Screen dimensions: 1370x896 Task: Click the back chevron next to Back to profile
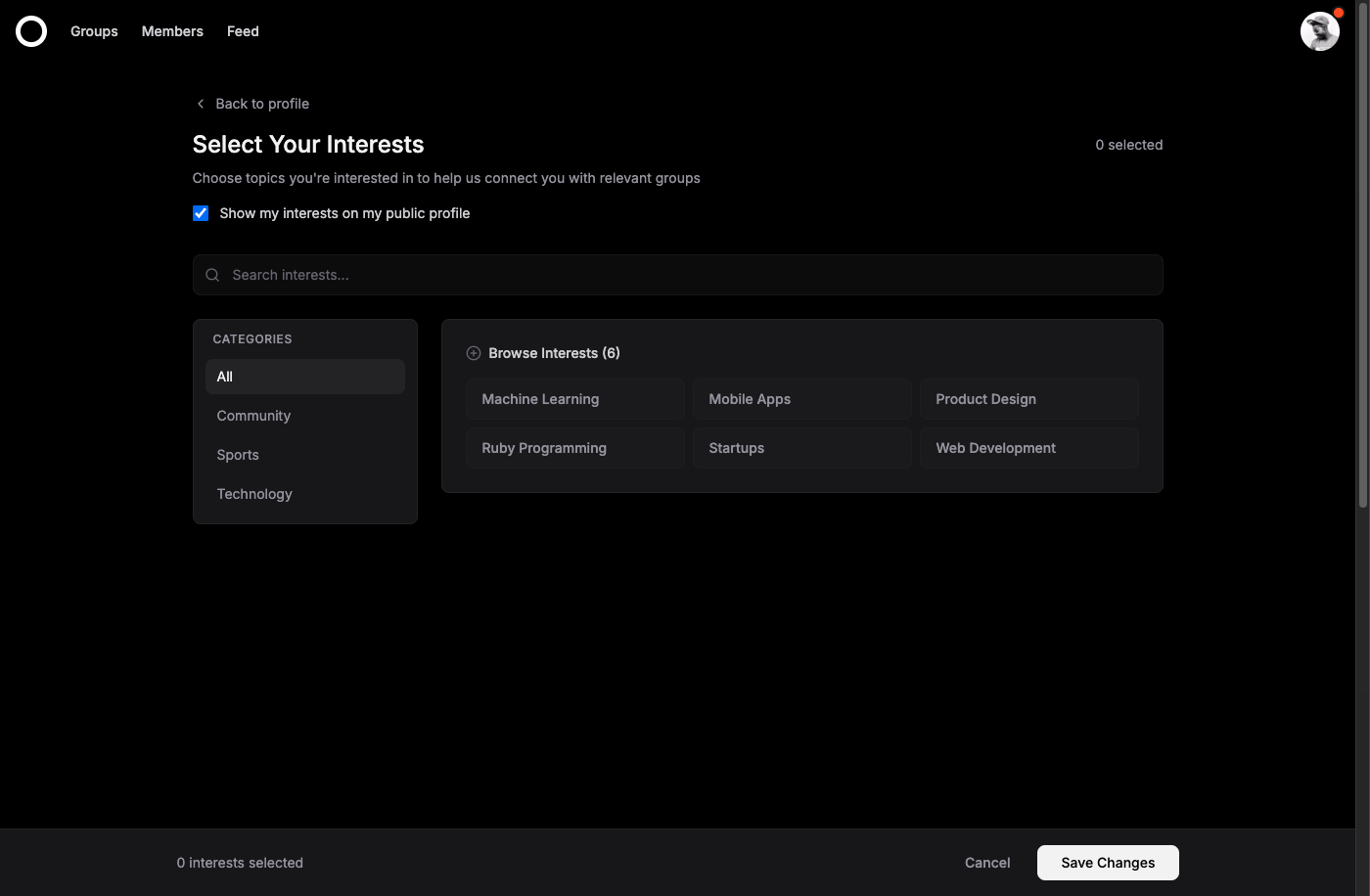pos(200,103)
